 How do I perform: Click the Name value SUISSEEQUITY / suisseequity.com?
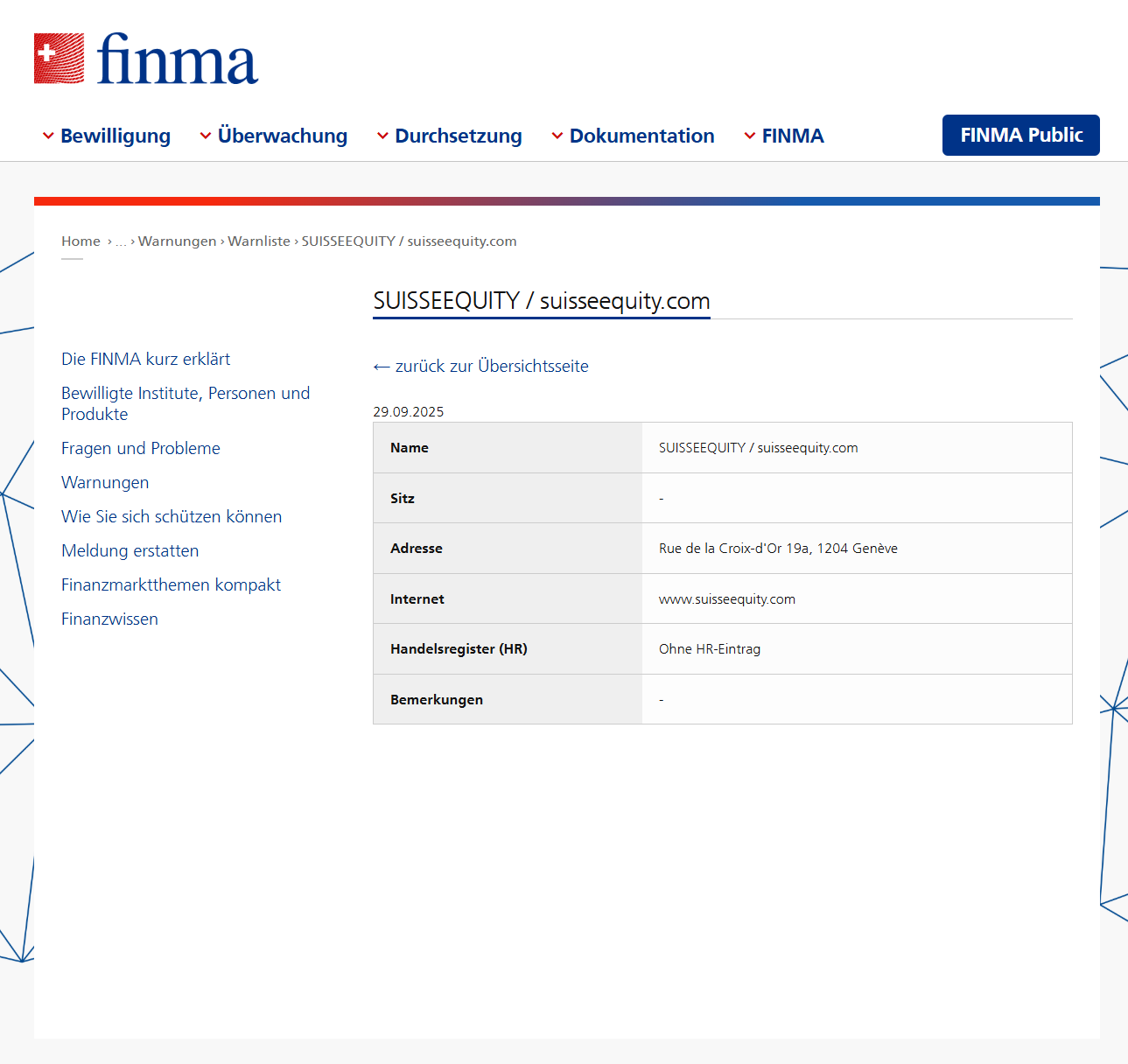tap(759, 448)
